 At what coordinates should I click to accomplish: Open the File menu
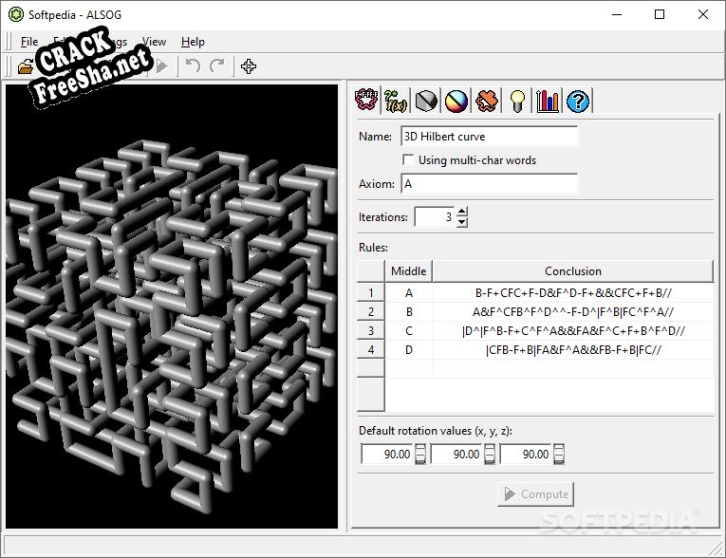pyautogui.click(x=29, y=42)
